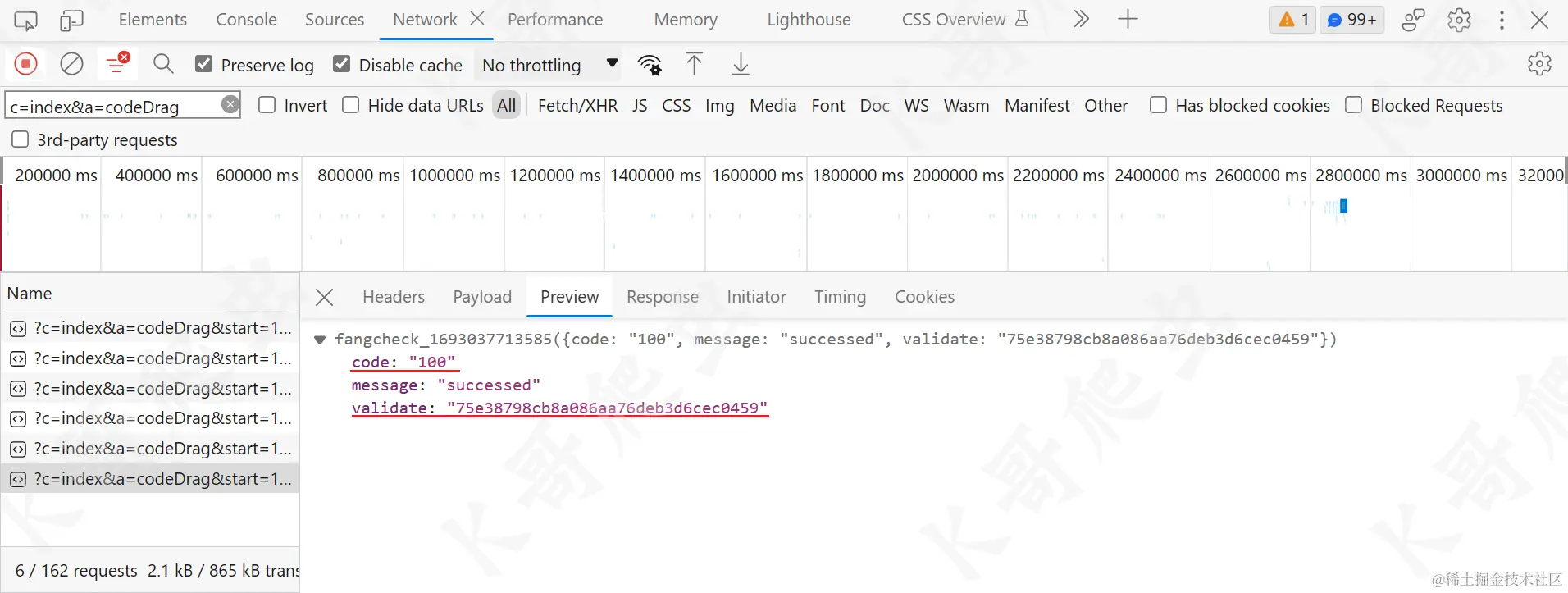Close the Network tab with its X
The image size is (1568, 593).
click(x=477, y=18)
